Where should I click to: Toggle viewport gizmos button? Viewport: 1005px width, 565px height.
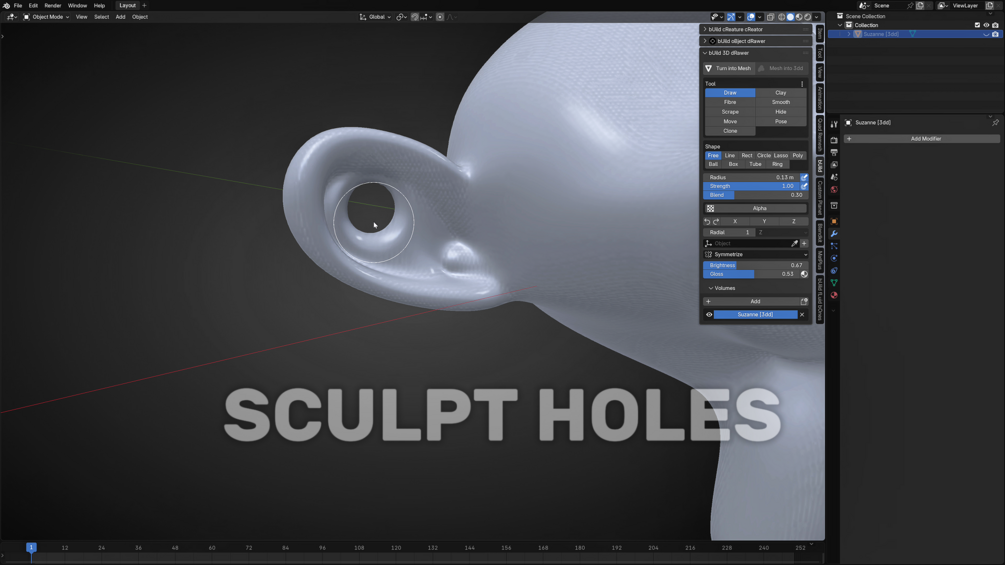click(731, 17)
